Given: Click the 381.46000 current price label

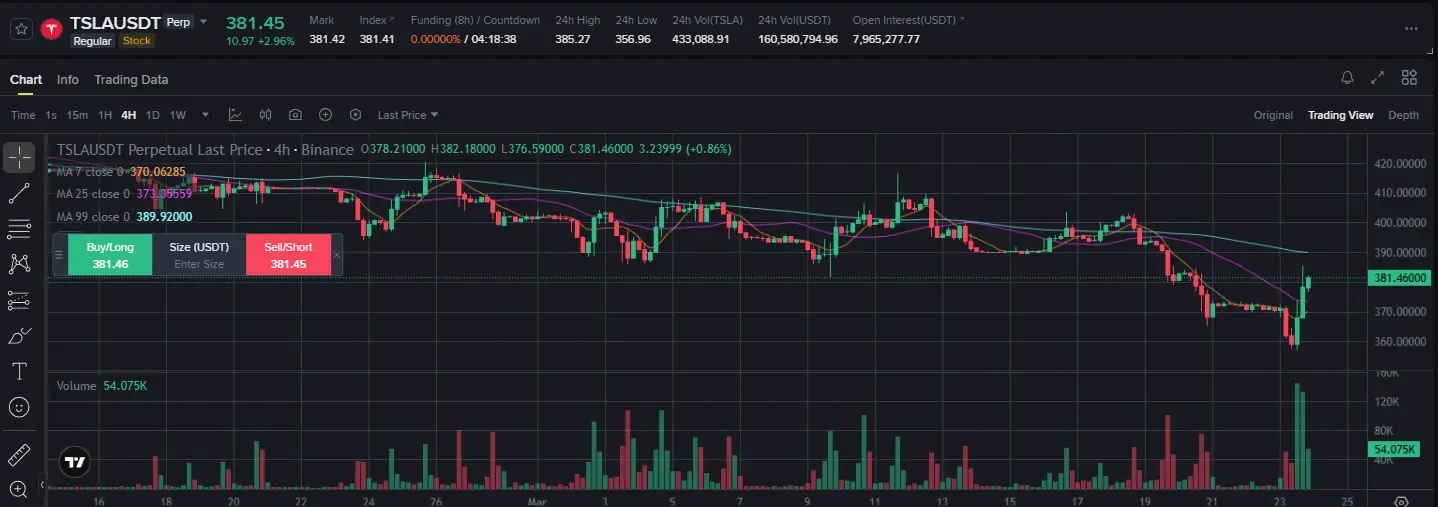Looking at the screenshot, I should click(x=1401, y=279).
